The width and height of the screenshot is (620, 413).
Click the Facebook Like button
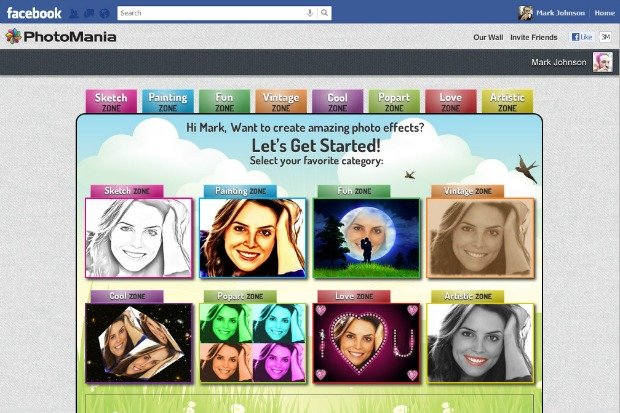tap(581, 36)
